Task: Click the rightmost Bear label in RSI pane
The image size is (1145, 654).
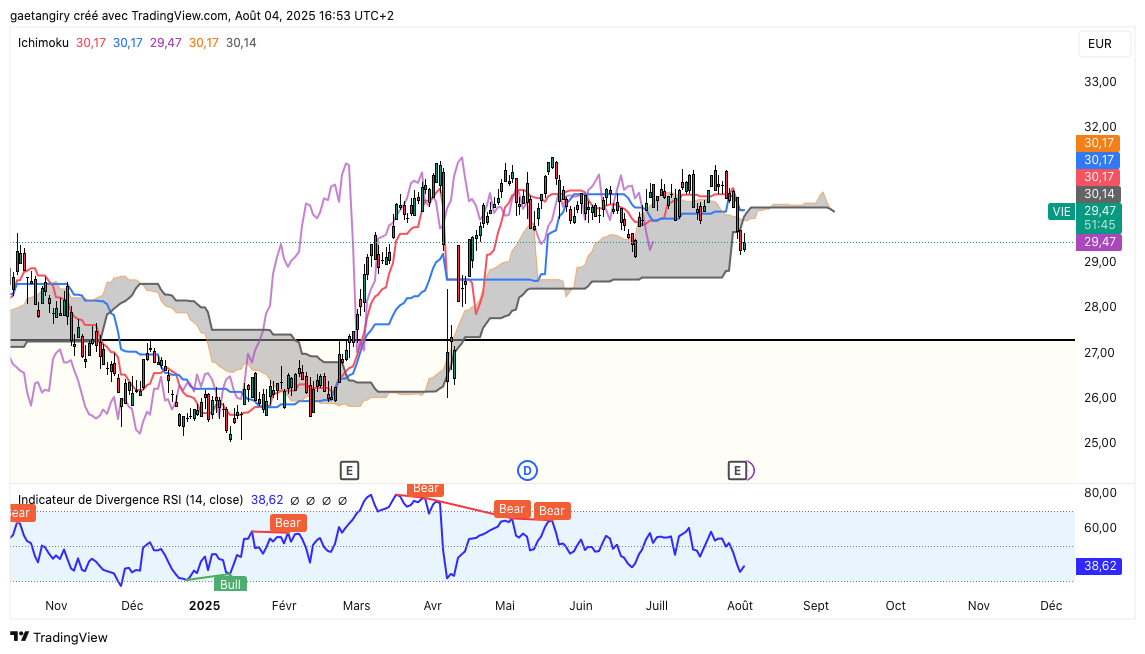Action: [x=551, y=510]
